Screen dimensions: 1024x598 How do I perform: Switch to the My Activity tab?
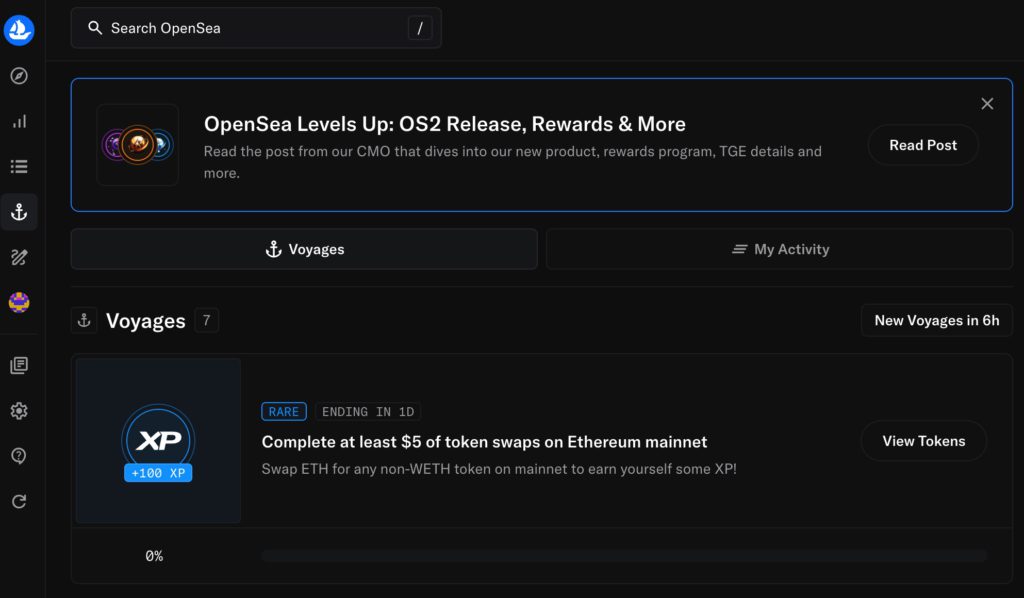[780, 249]
